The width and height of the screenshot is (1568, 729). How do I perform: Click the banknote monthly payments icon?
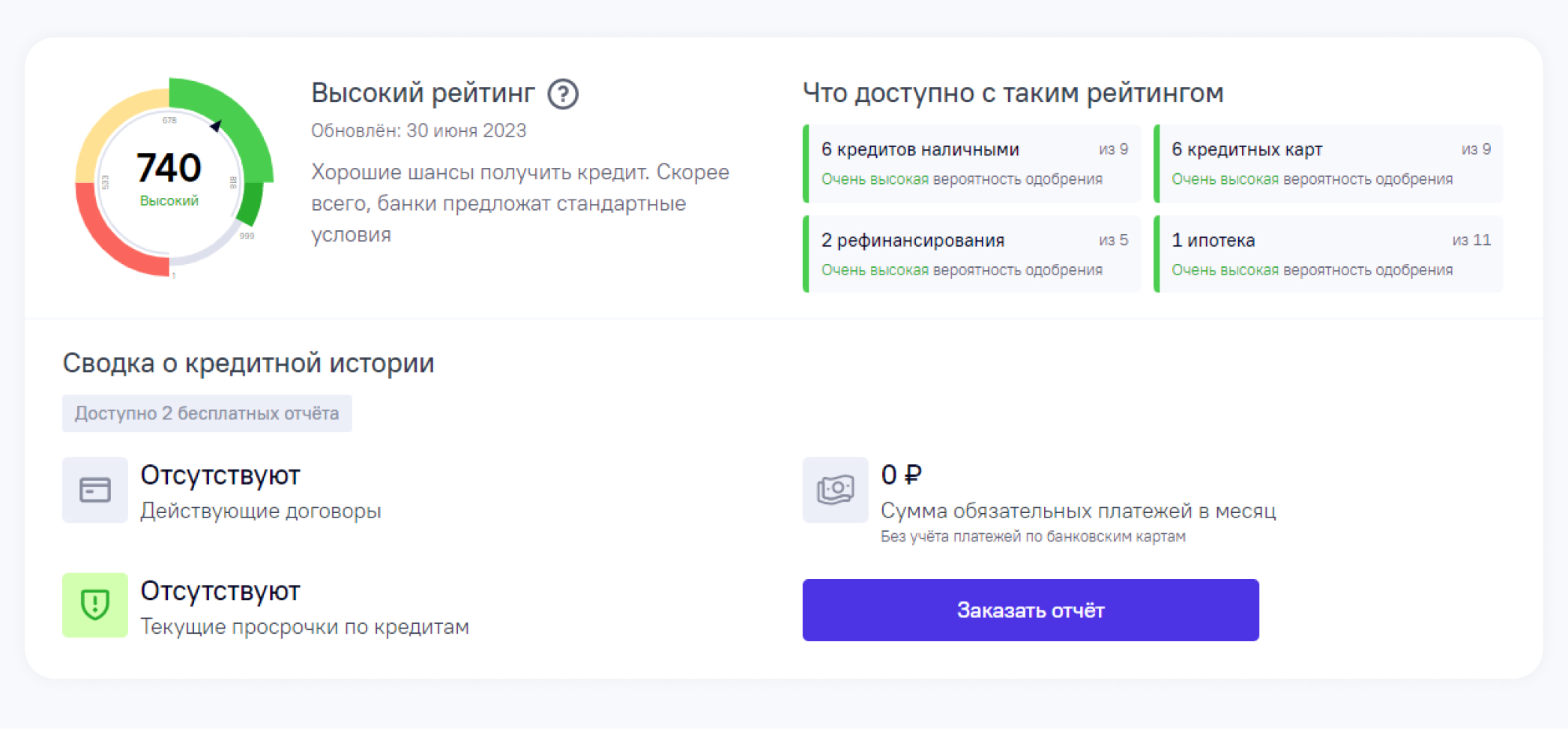pyautogui.click(x=835, y=490)
